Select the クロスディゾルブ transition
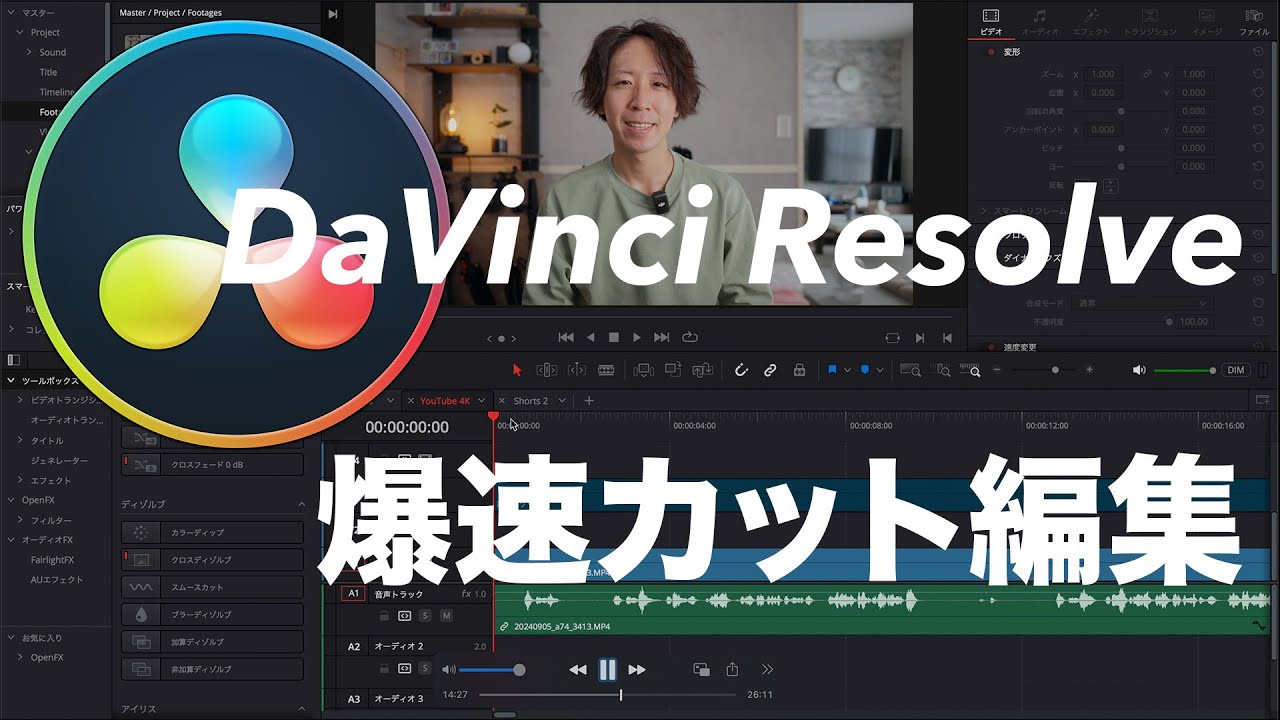The image size is (1280, 720). tap(212, 560)
